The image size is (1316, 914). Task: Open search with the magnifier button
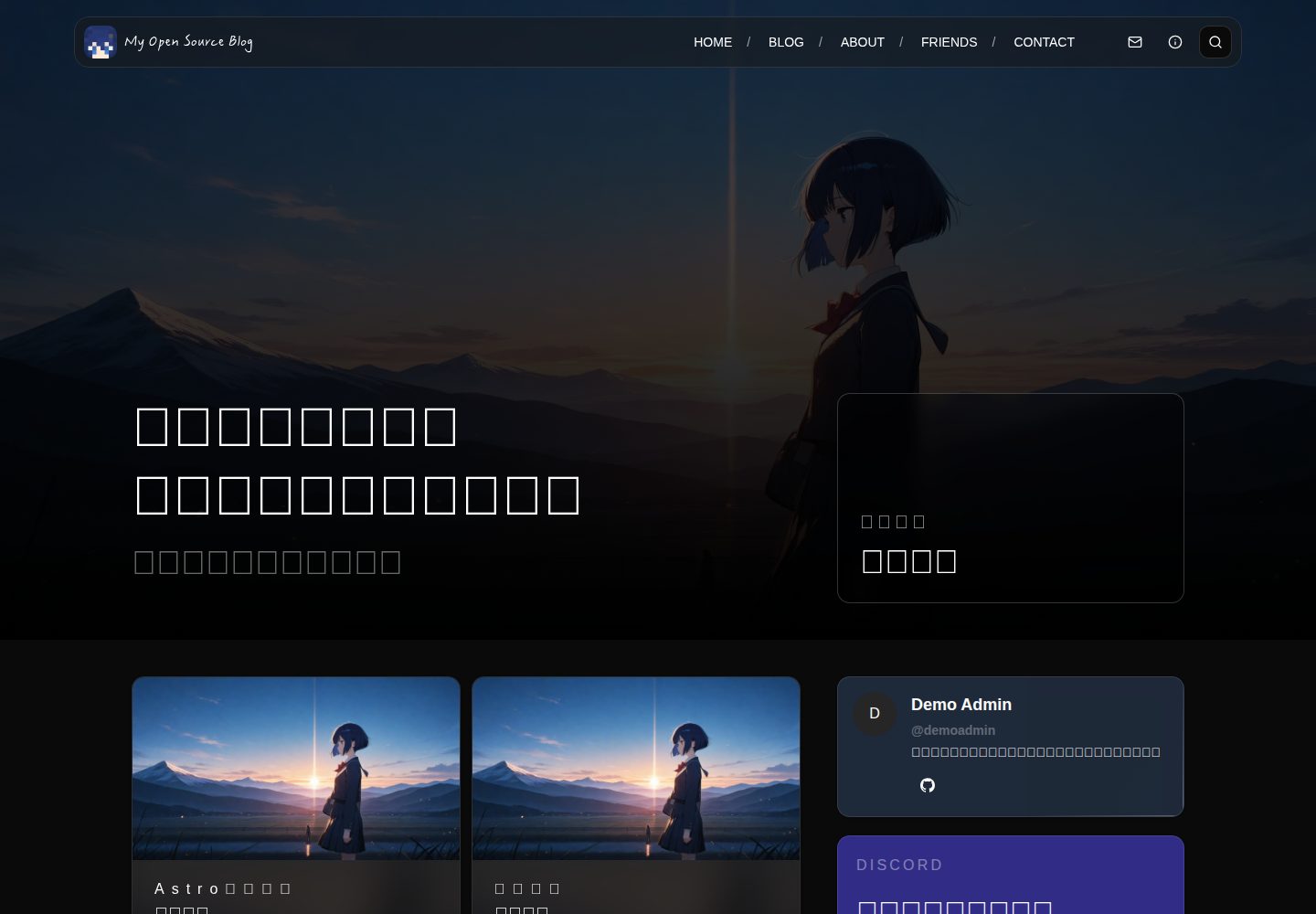tap(1215, 42)
